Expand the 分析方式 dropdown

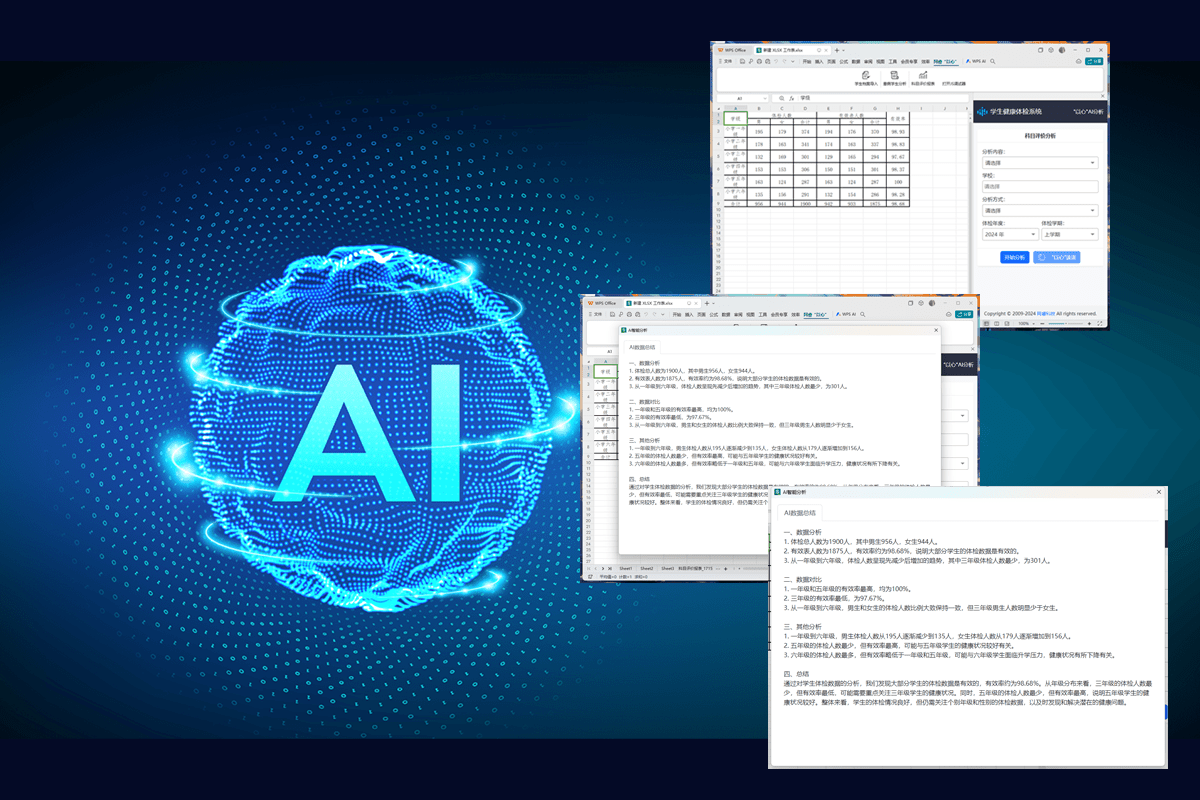1040,211
